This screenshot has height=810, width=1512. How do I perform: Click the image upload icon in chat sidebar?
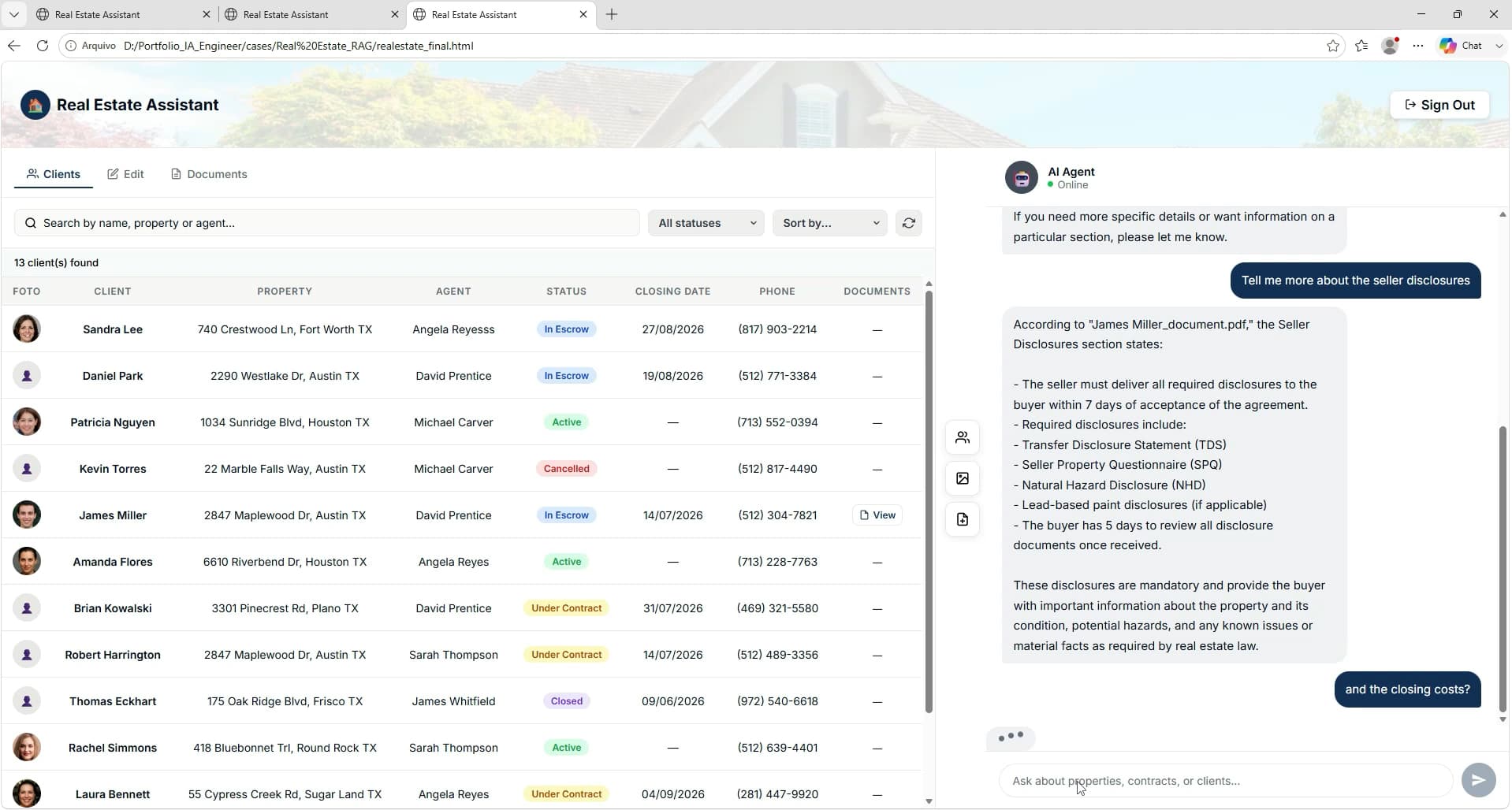pyautogui.click(x=962, y=478)
